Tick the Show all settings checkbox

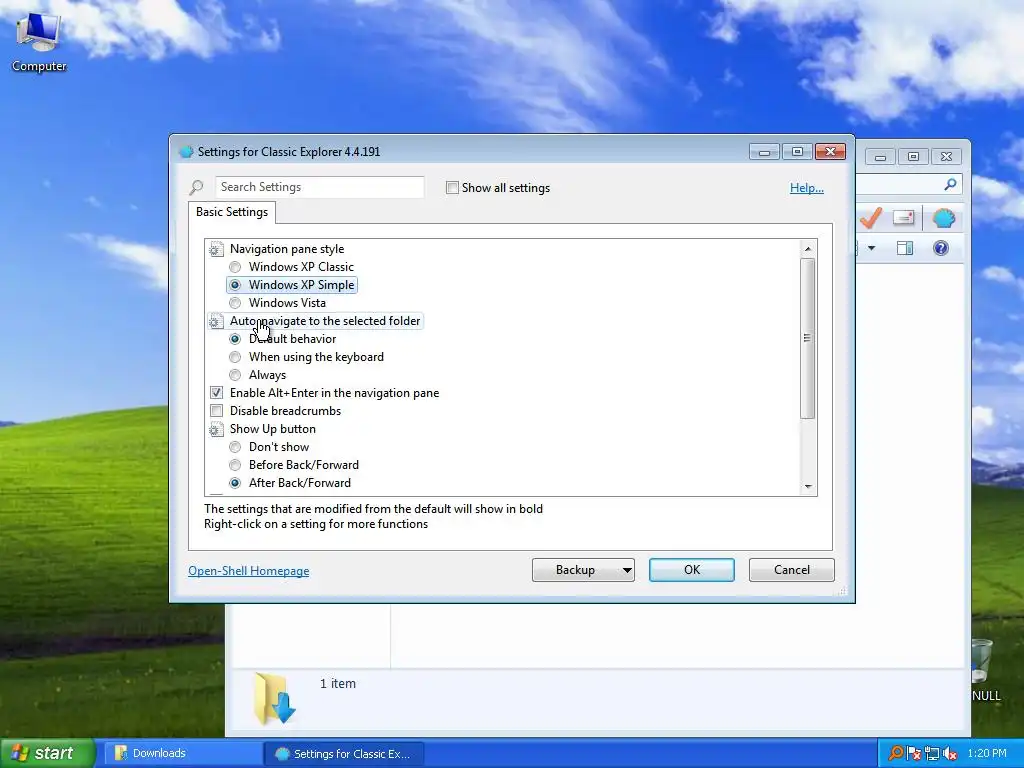tap(452, 188)
